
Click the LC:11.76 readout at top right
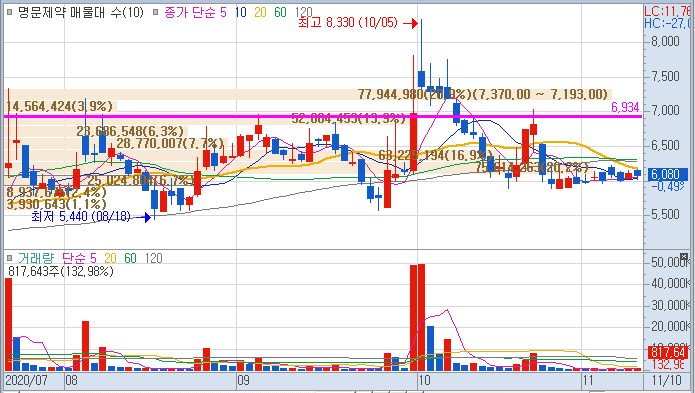[x=667, y=11]
